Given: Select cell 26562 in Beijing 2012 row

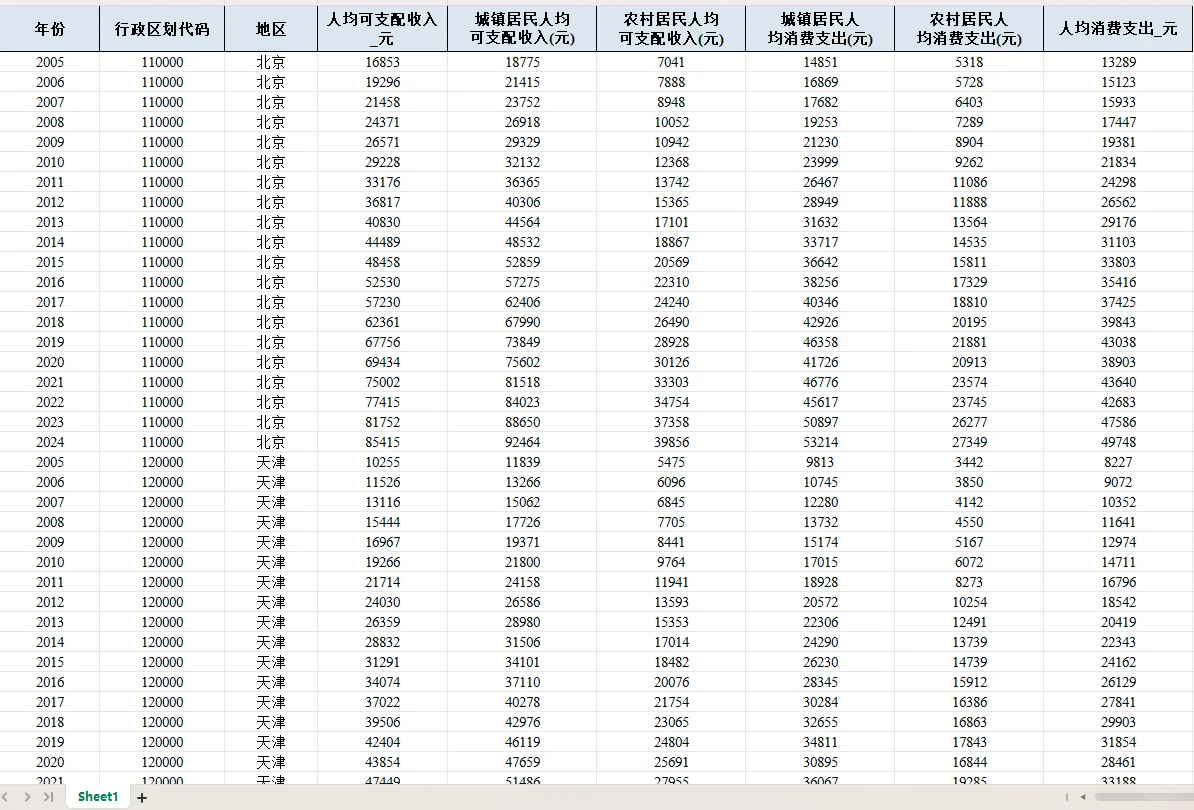Looking at the screenshot, I should [x=1118, y=202].
